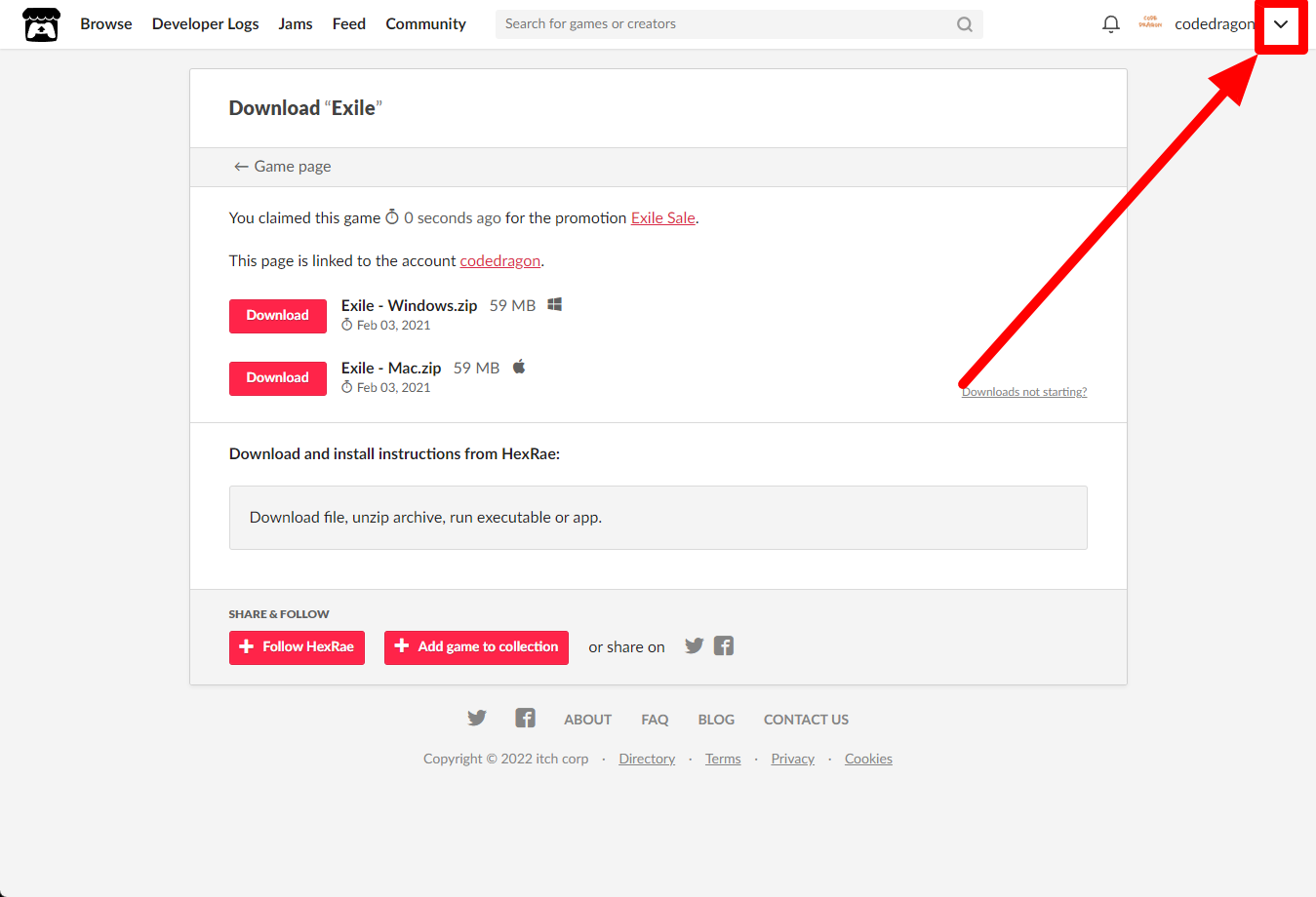The image size is (1316, 897).
Task: Click the Windows.zip 'Feb 03, 2021' date
Action: click(393, 326)
